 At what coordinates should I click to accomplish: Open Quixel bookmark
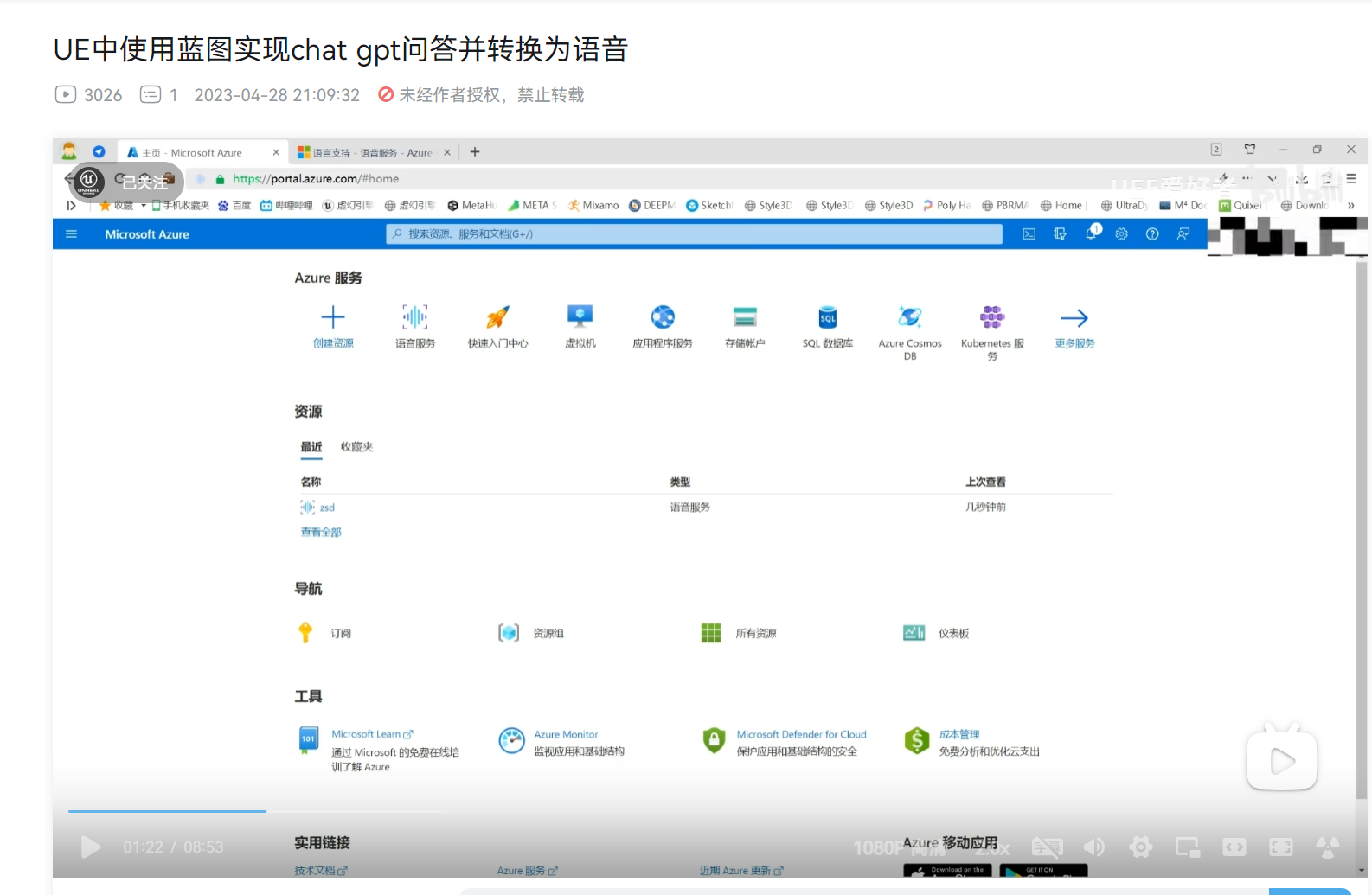tap(1241, 206)
